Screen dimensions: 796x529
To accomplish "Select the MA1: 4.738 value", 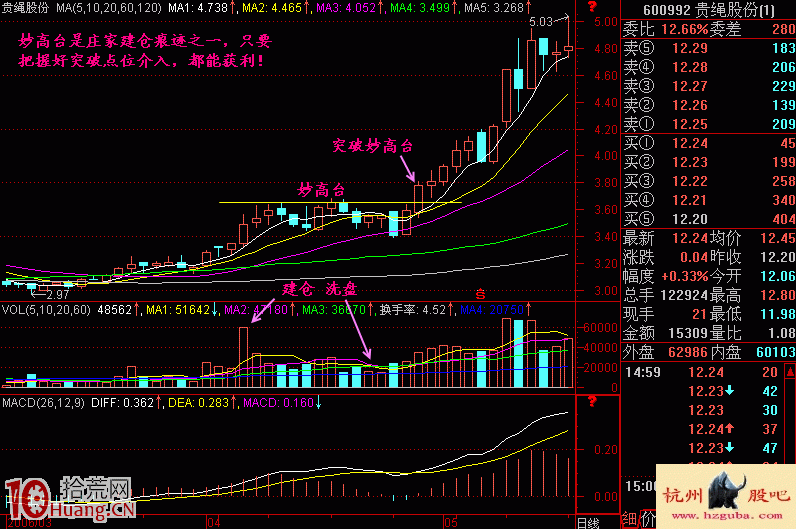I will pos(197,8).
